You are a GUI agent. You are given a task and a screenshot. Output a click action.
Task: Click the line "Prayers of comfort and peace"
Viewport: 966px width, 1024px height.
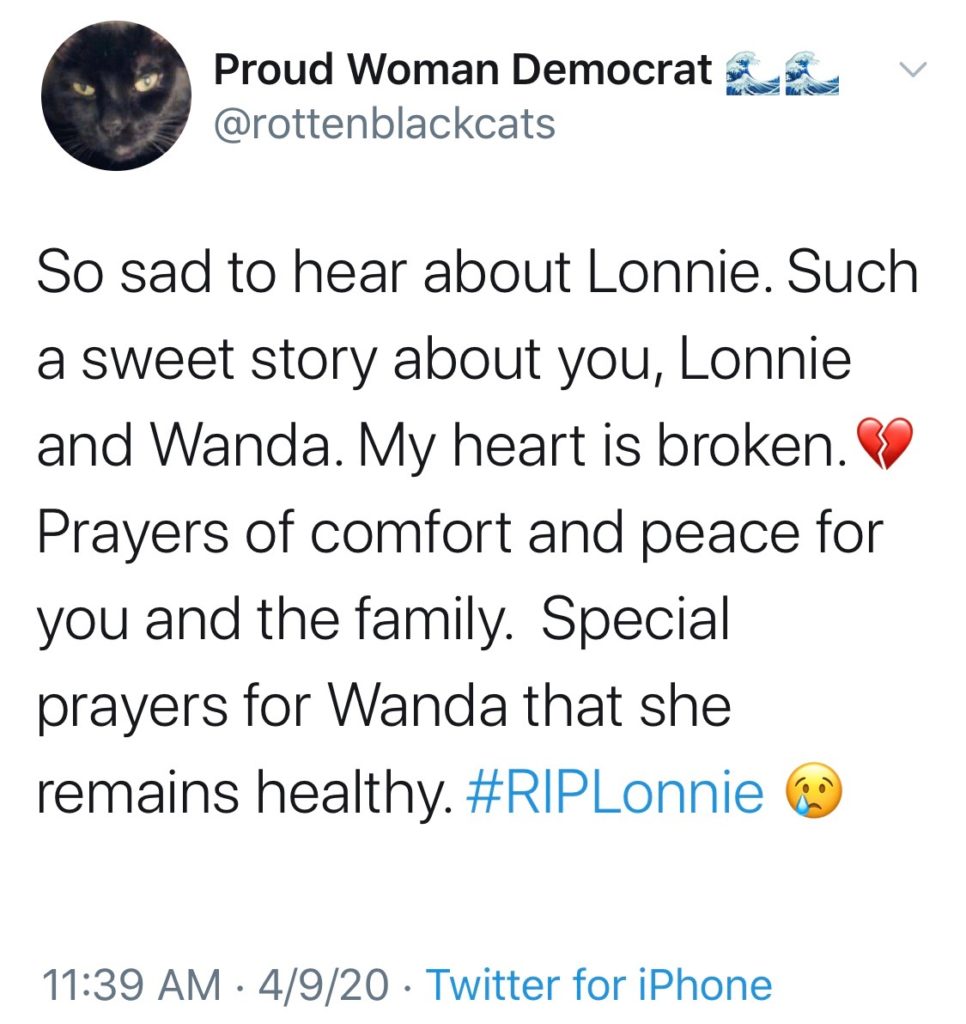[x=460, y=534]
